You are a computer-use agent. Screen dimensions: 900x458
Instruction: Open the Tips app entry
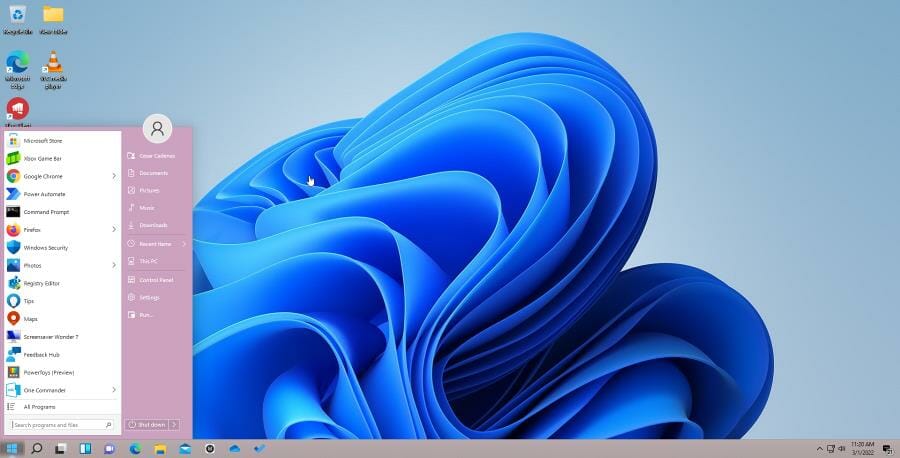click(62, 301)
